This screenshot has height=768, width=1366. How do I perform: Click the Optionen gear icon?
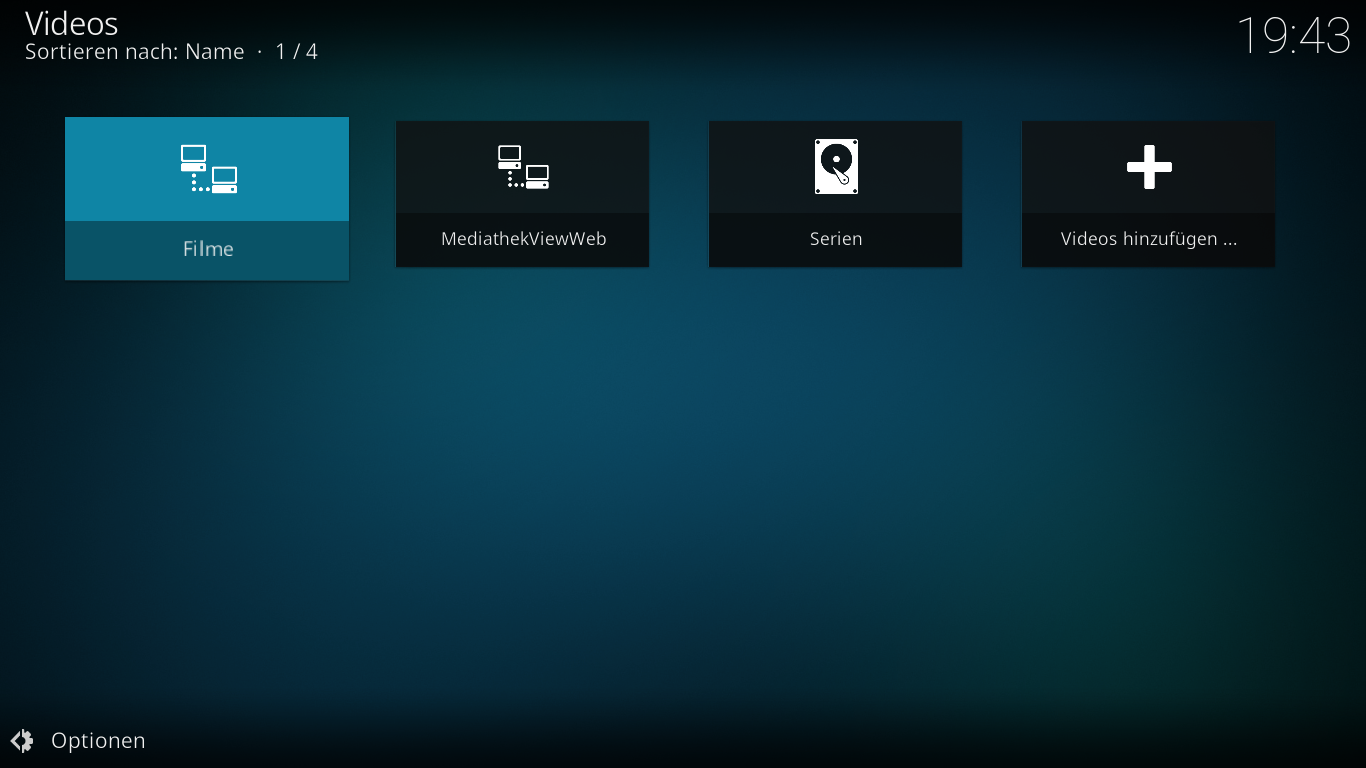[x=21, y=741]
